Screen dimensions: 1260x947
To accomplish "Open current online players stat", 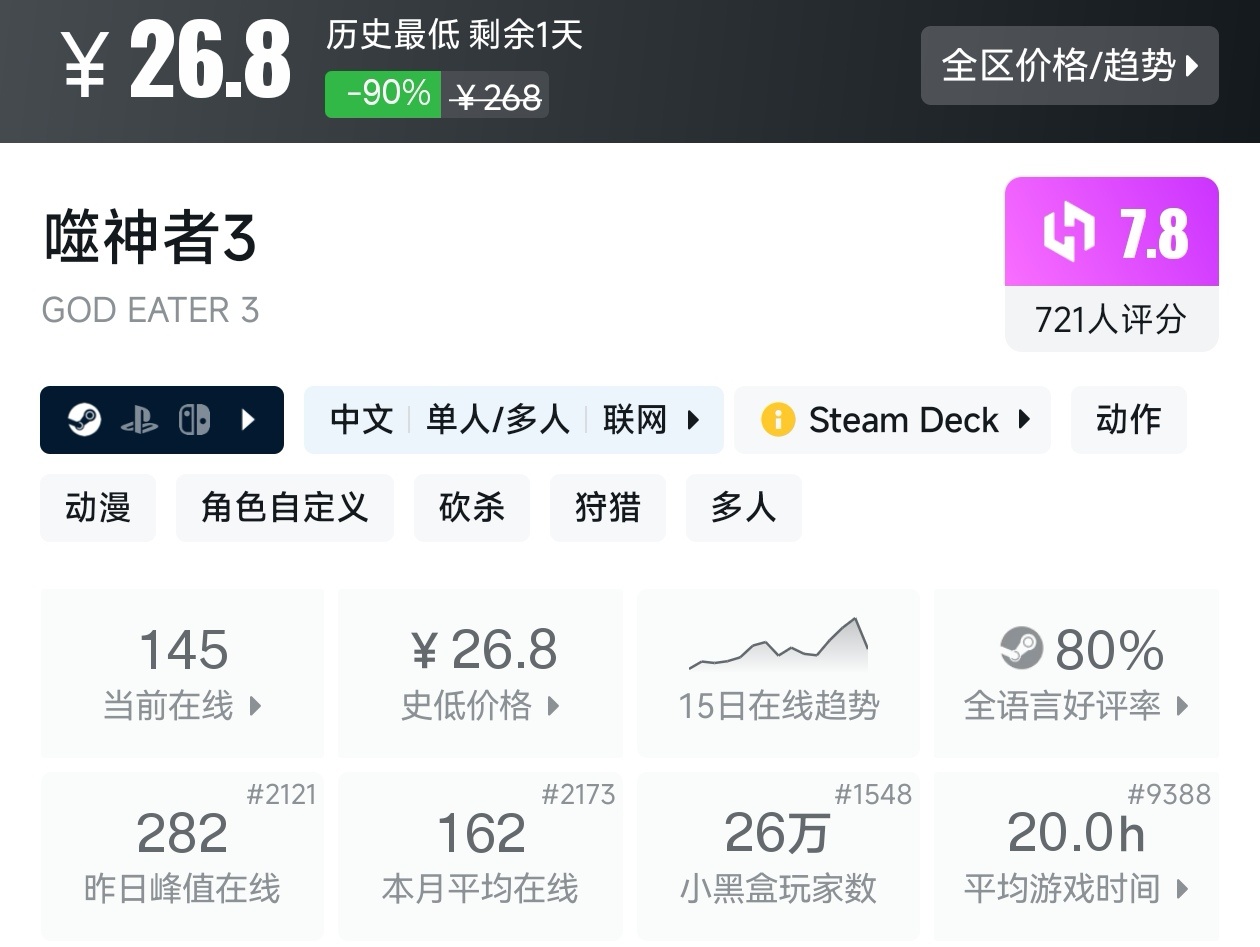I will coord(182,672).
